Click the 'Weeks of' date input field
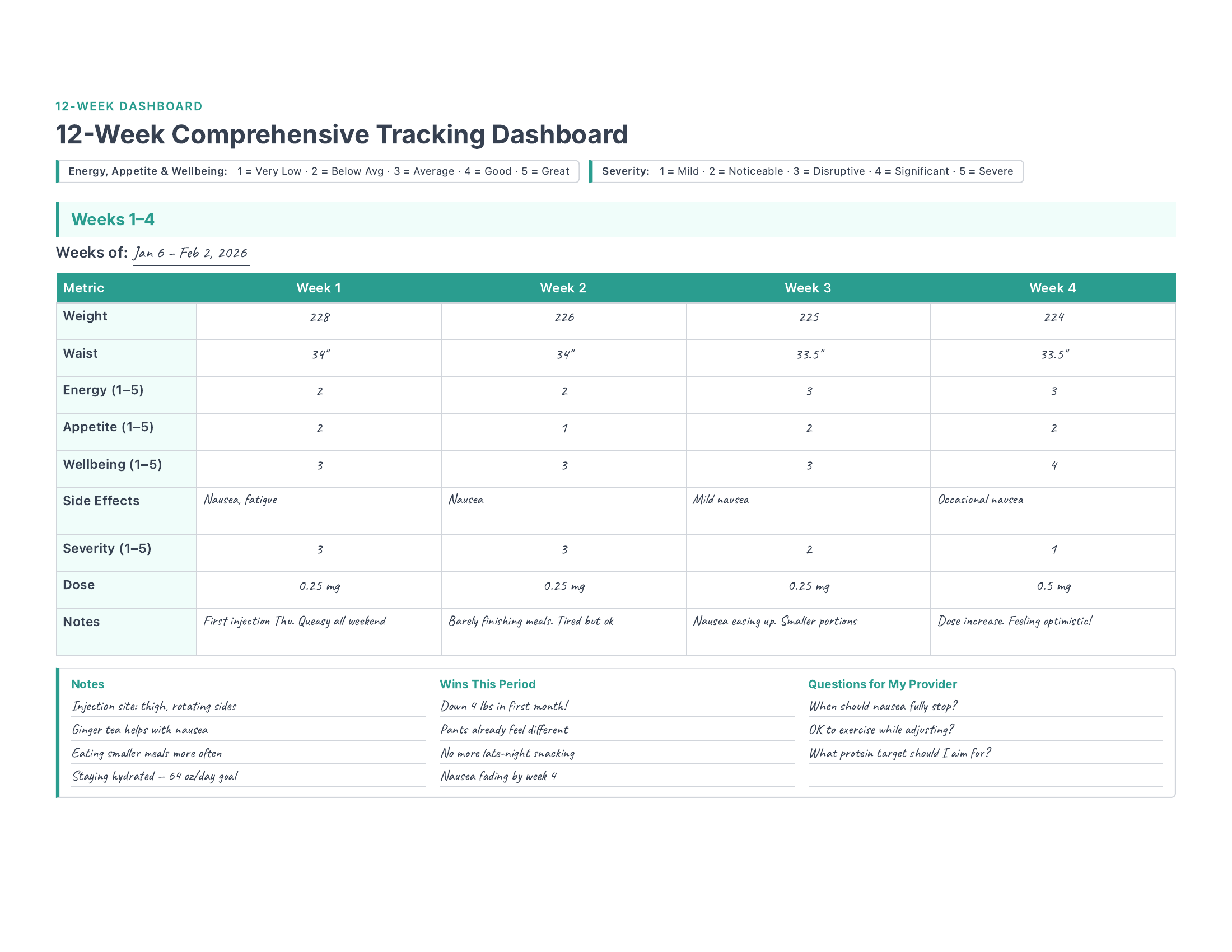1232x952 pixels. pyautogui.click(x=190, y=253)
